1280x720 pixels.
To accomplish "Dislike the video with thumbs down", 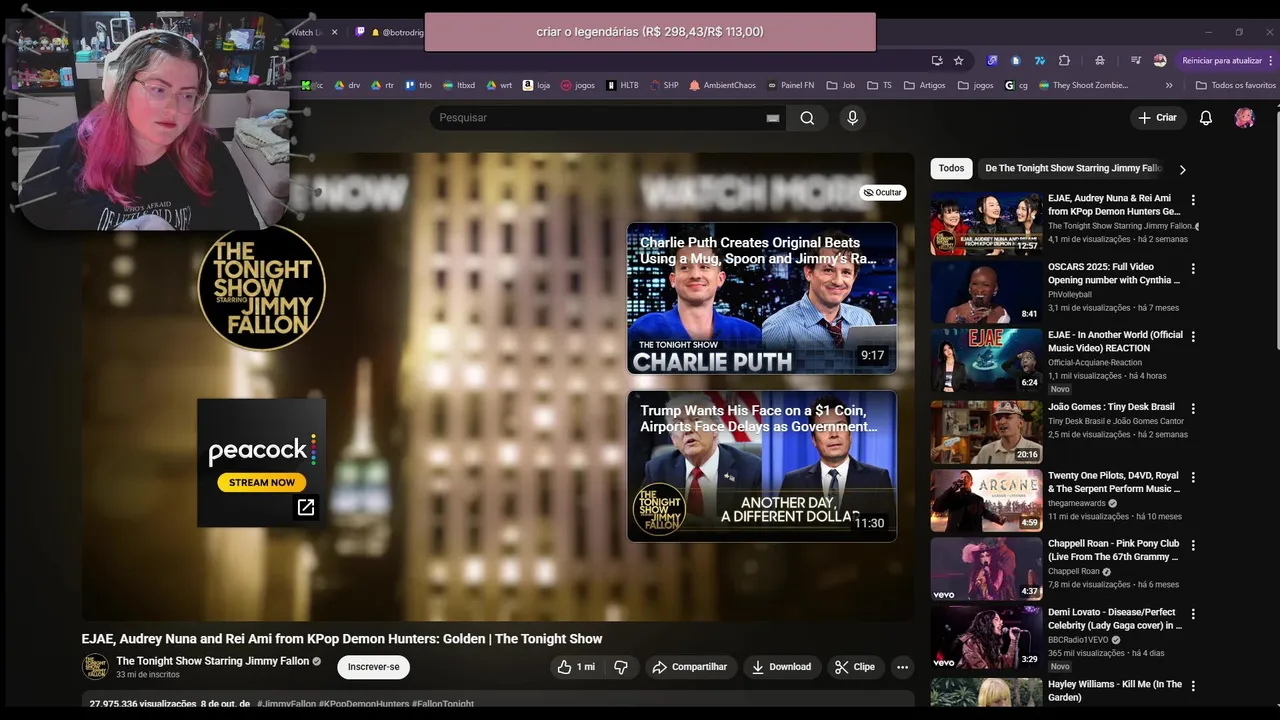I will (621, 667).
